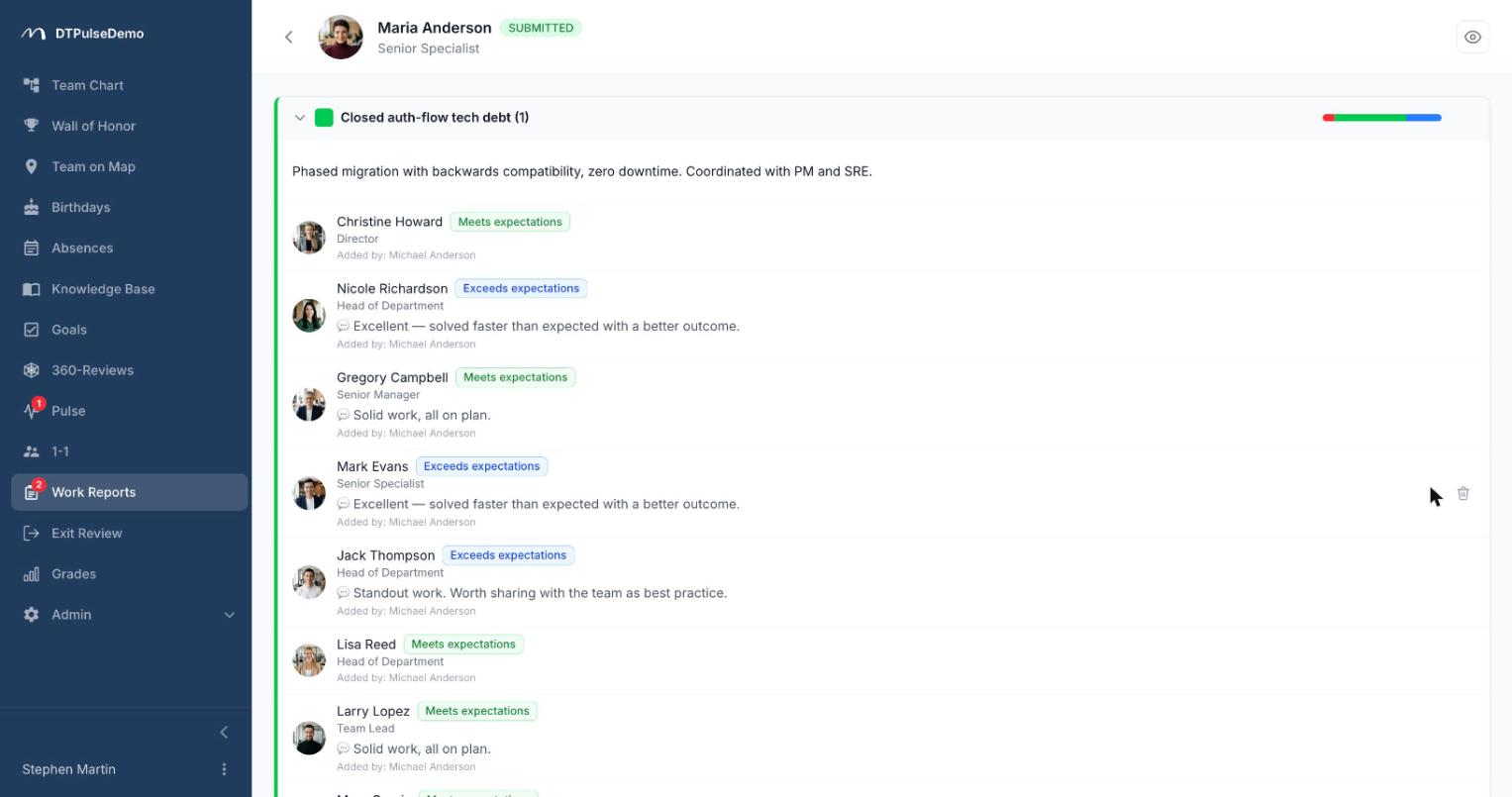Viewport: 1512px width, 797px height.
Task: Click comment bubble icon in Nicole Richardson's review
Action: 344,327
